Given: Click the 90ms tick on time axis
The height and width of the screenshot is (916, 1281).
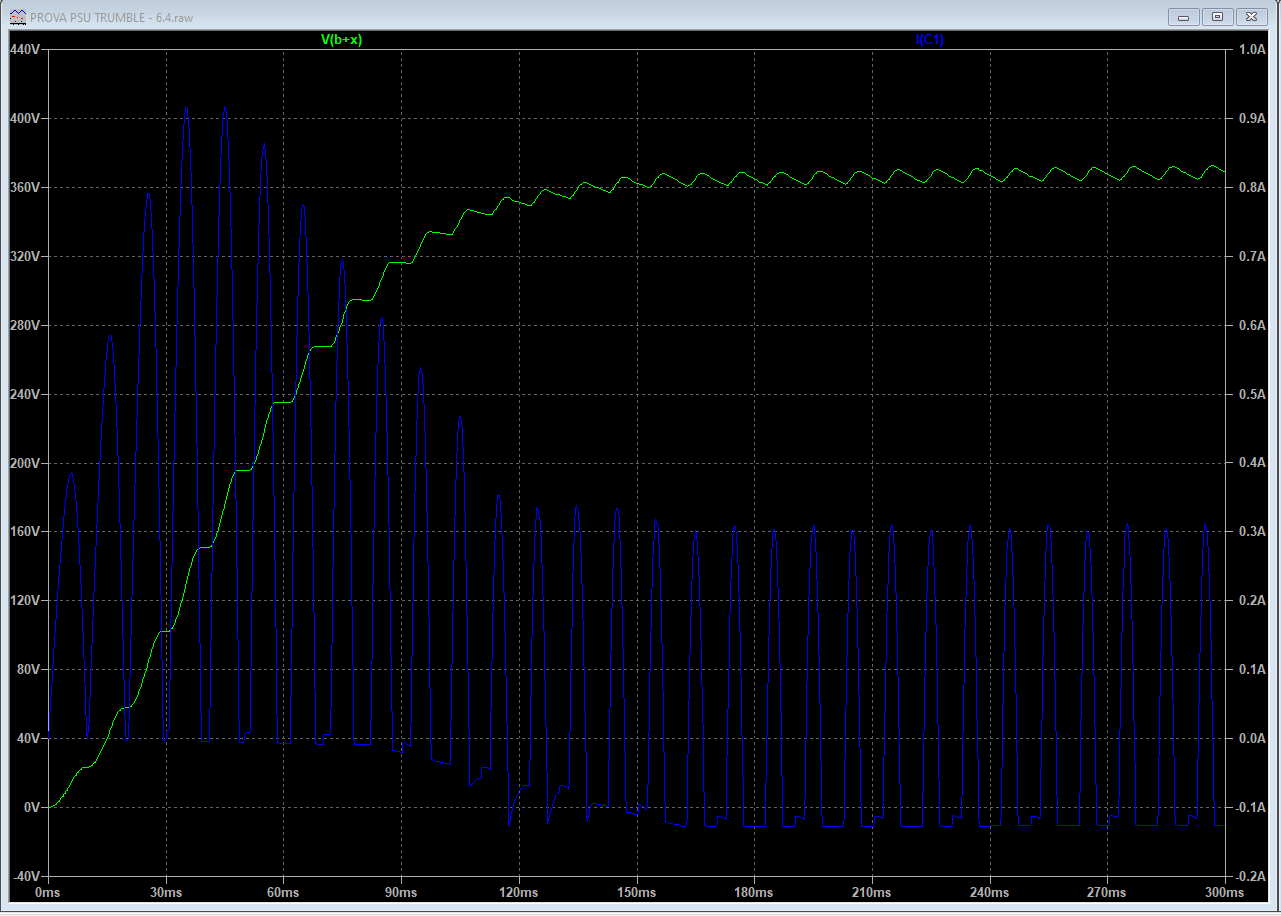Looking at the screenshot, I should 401,891.
